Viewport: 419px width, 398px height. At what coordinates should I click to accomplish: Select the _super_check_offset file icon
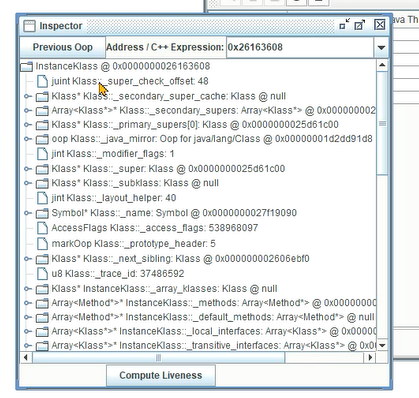(x=42, y=81)
